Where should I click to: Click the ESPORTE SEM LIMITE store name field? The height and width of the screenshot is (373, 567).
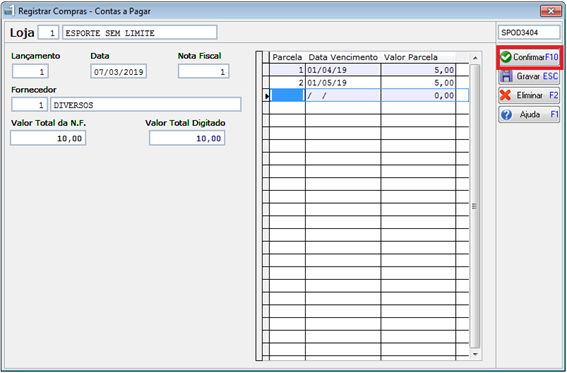click(140, 33)
